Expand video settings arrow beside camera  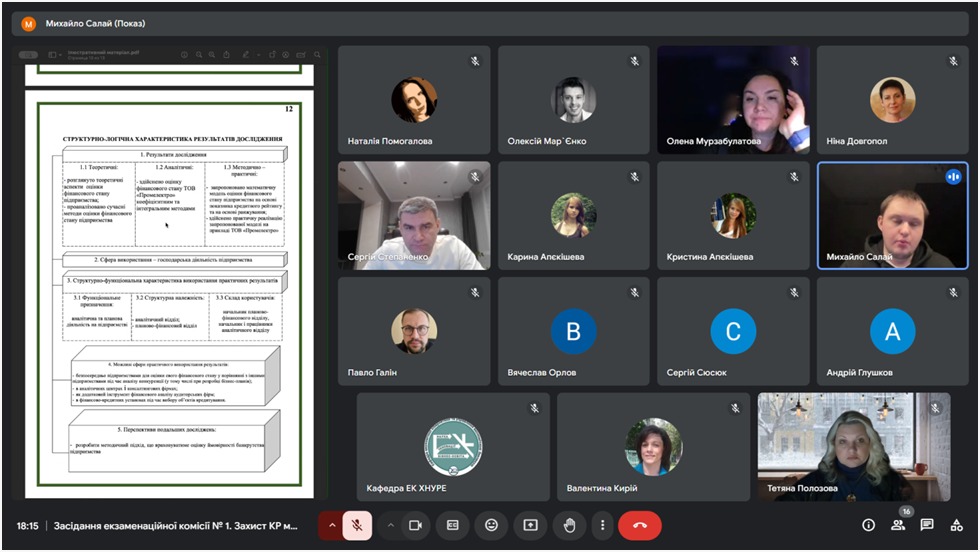tap(390, 525)
